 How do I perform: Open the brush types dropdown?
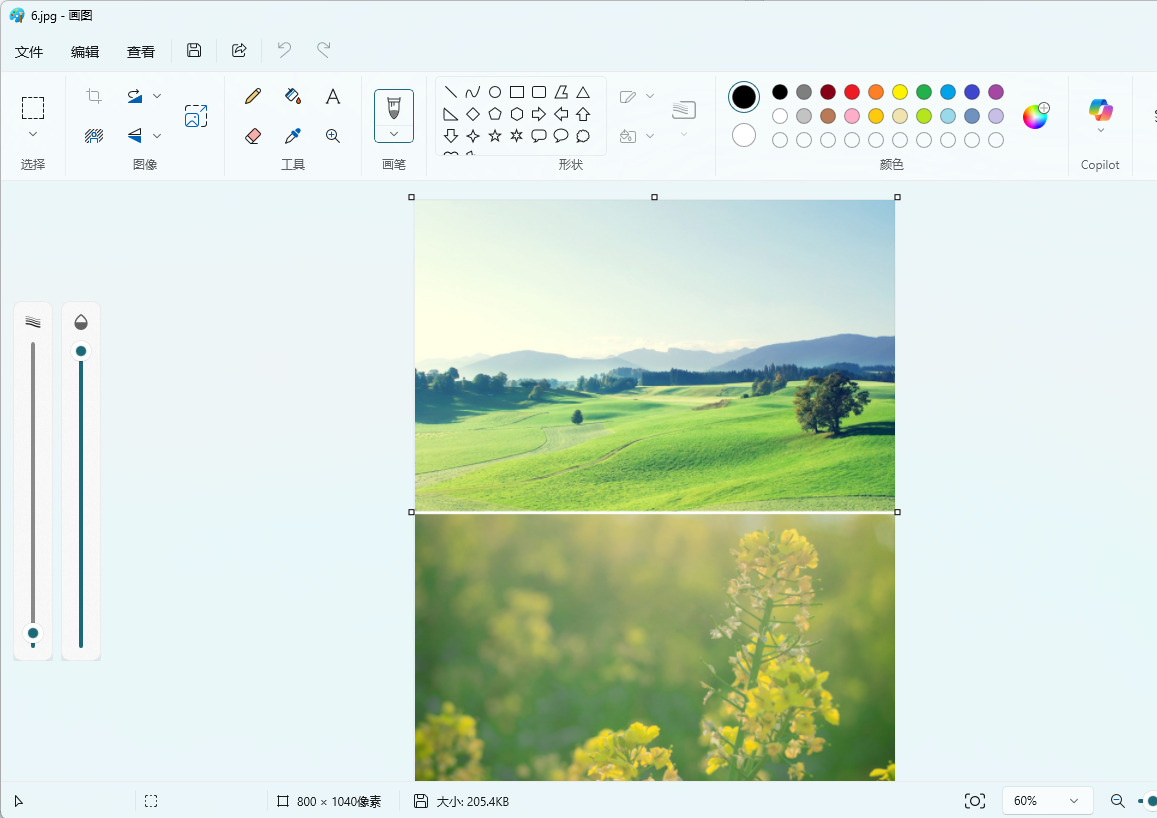(x=394, y=134)
